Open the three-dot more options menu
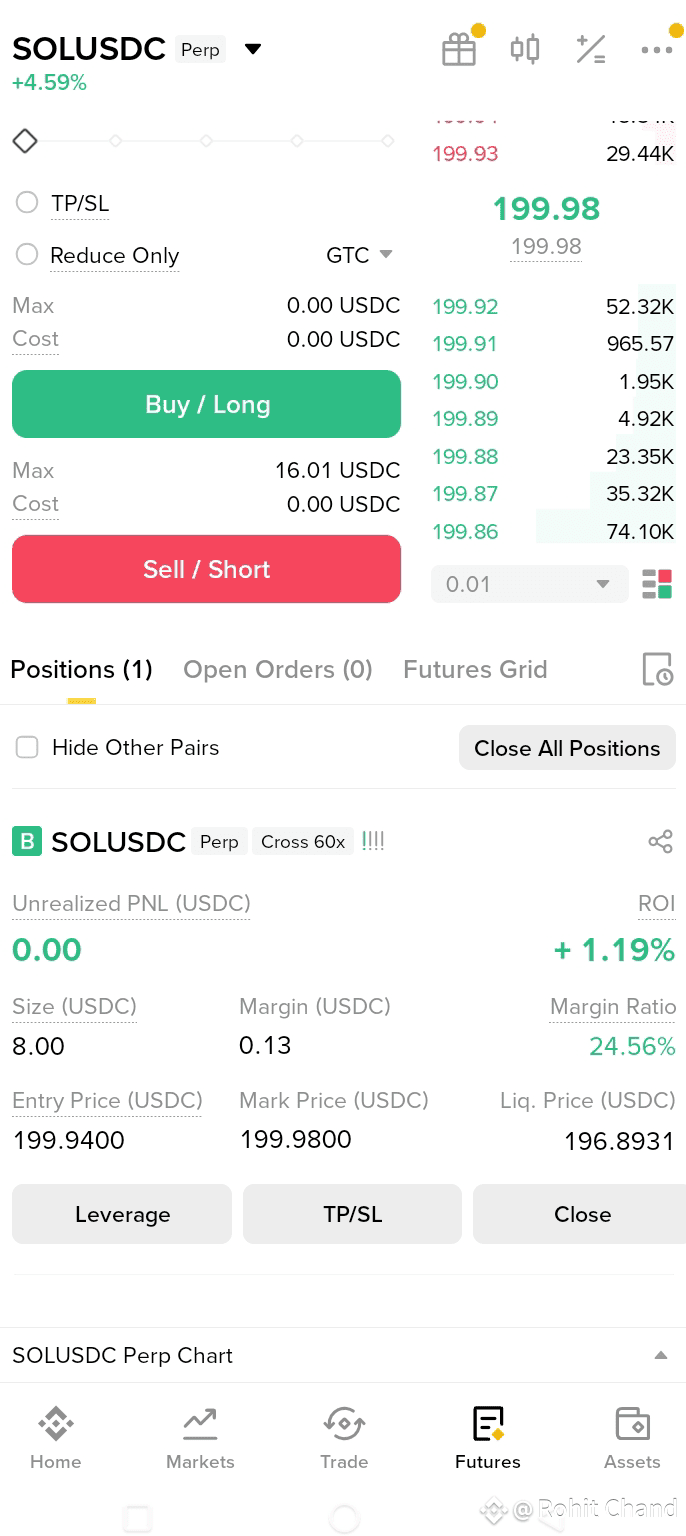The image size is (686, 1536). (657, 49)
